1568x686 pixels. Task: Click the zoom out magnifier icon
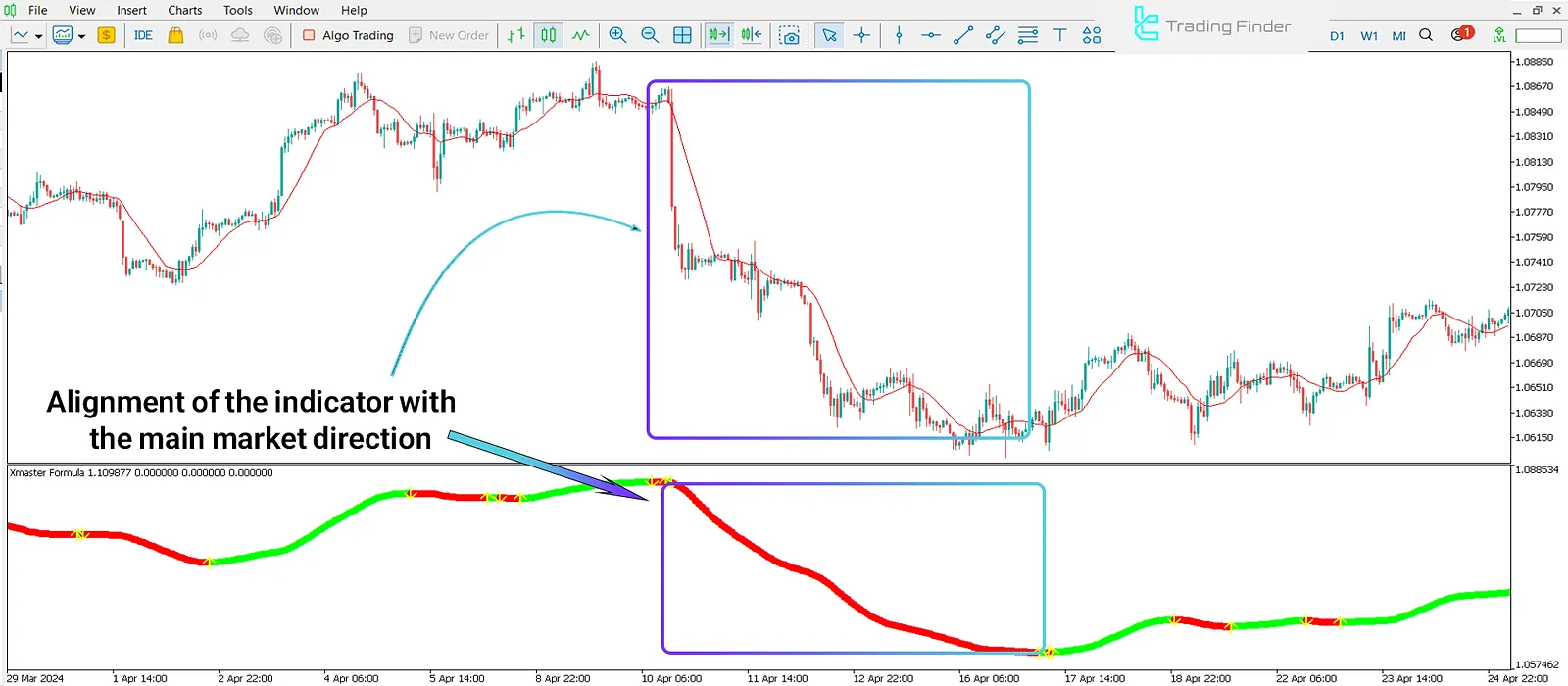pos(650,35)
